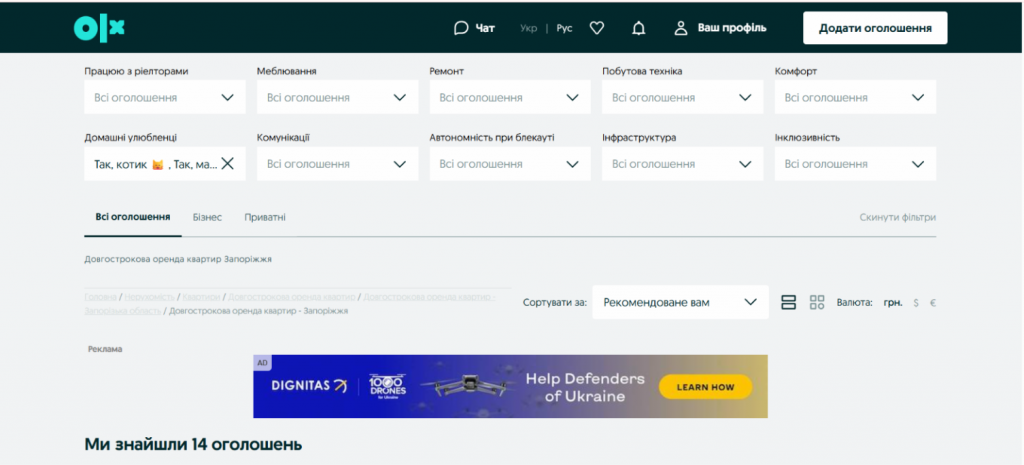Image resolution: width=1024 pixels, height=465 pixels.
Task: Clear the Домашні улюбленці filter with X
Action: 227,164
